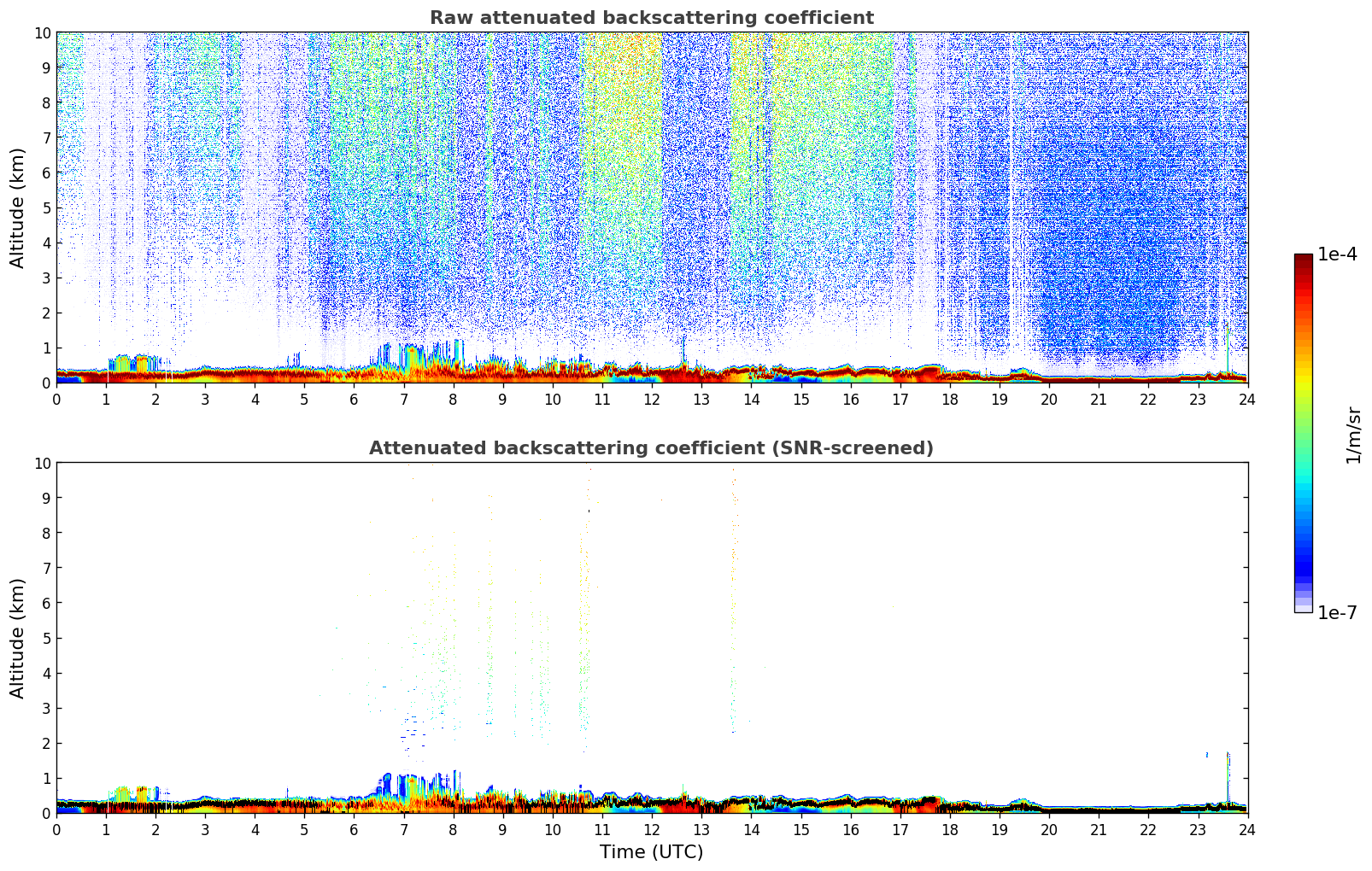The image size is (1372, 871).
Task: Click the '1e-4' colorbar maximum label
Action: [1337, 254]
